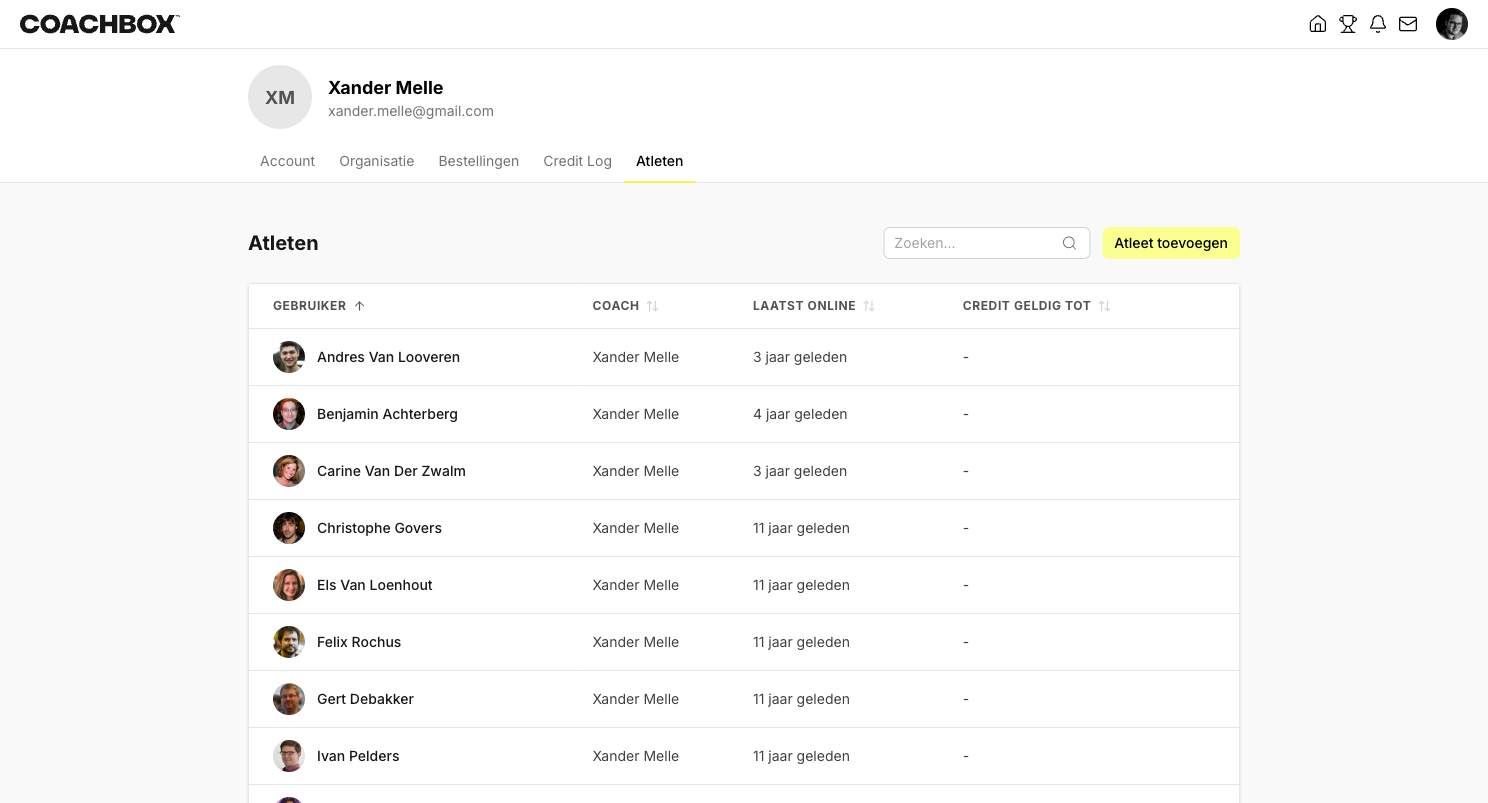Viewport: 1488px width, 803px height.
Task: Click Ivan Pelders's avatar
Action: (x=289, y=756)
